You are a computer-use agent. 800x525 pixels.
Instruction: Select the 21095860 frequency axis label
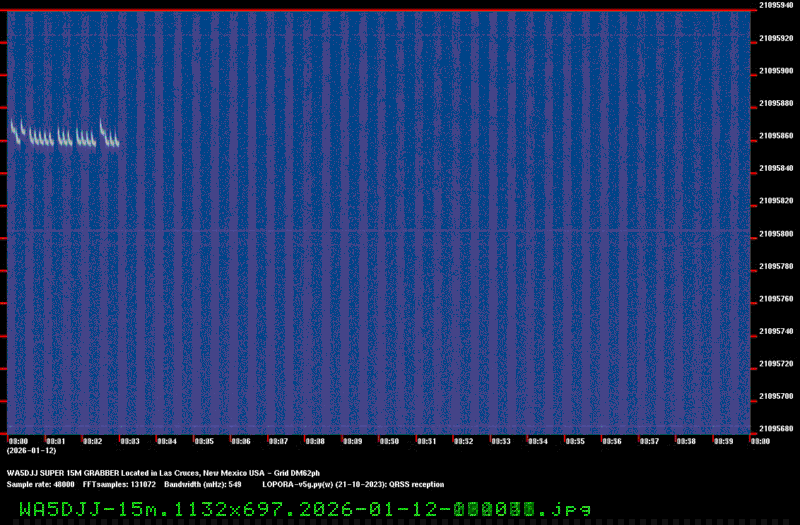click(x=777, y=135)
